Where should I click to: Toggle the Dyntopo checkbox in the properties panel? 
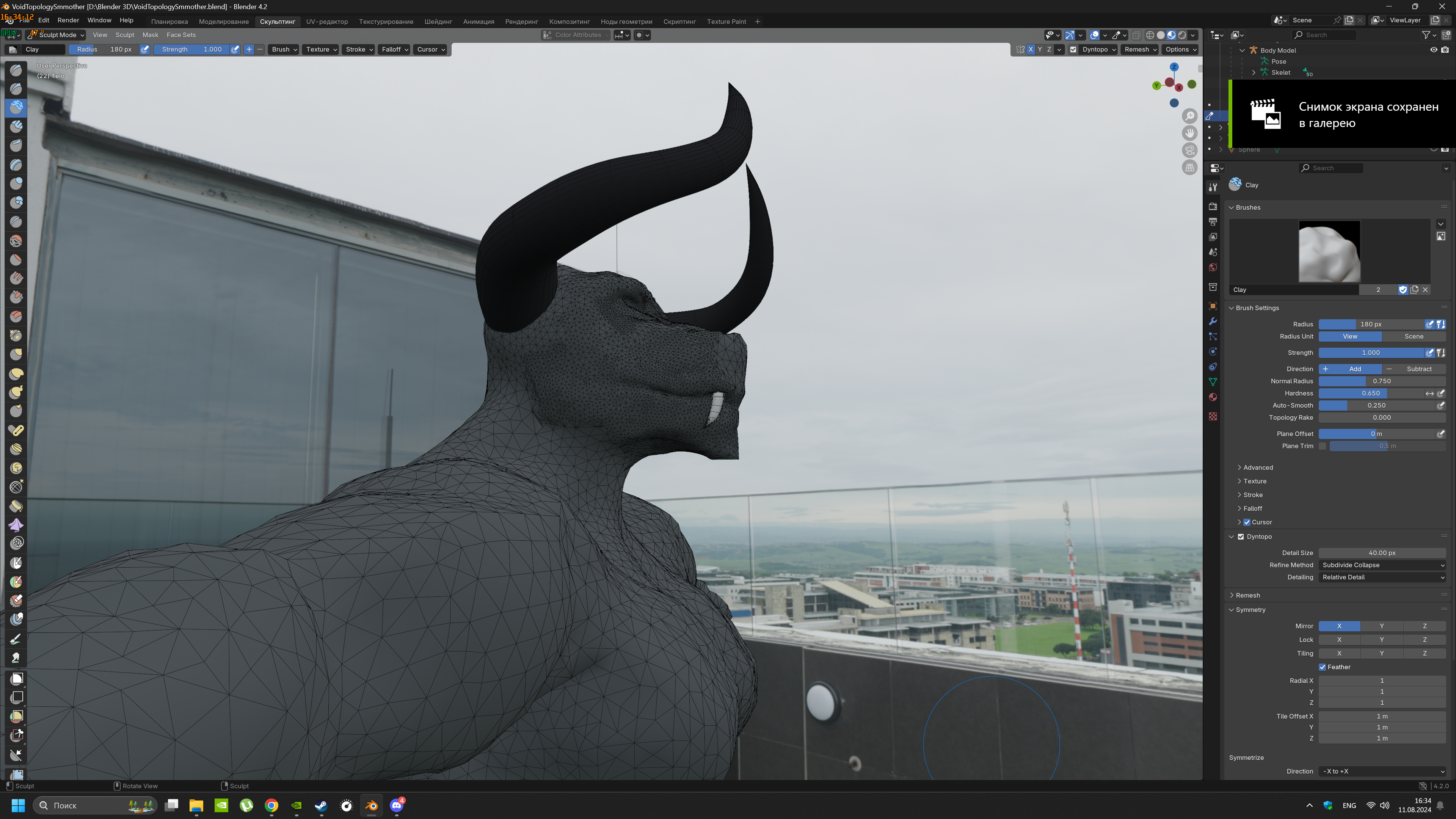click(1241, 537)
